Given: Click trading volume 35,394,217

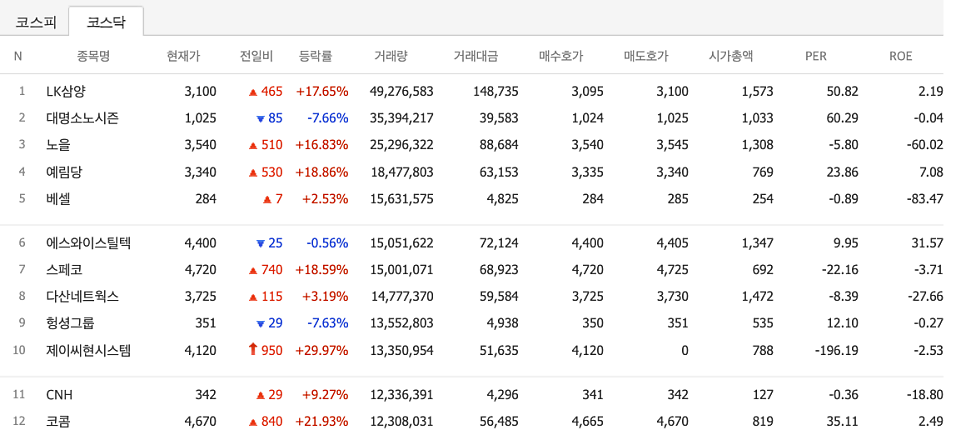Looking at the screenshot, I should [402, 118].
